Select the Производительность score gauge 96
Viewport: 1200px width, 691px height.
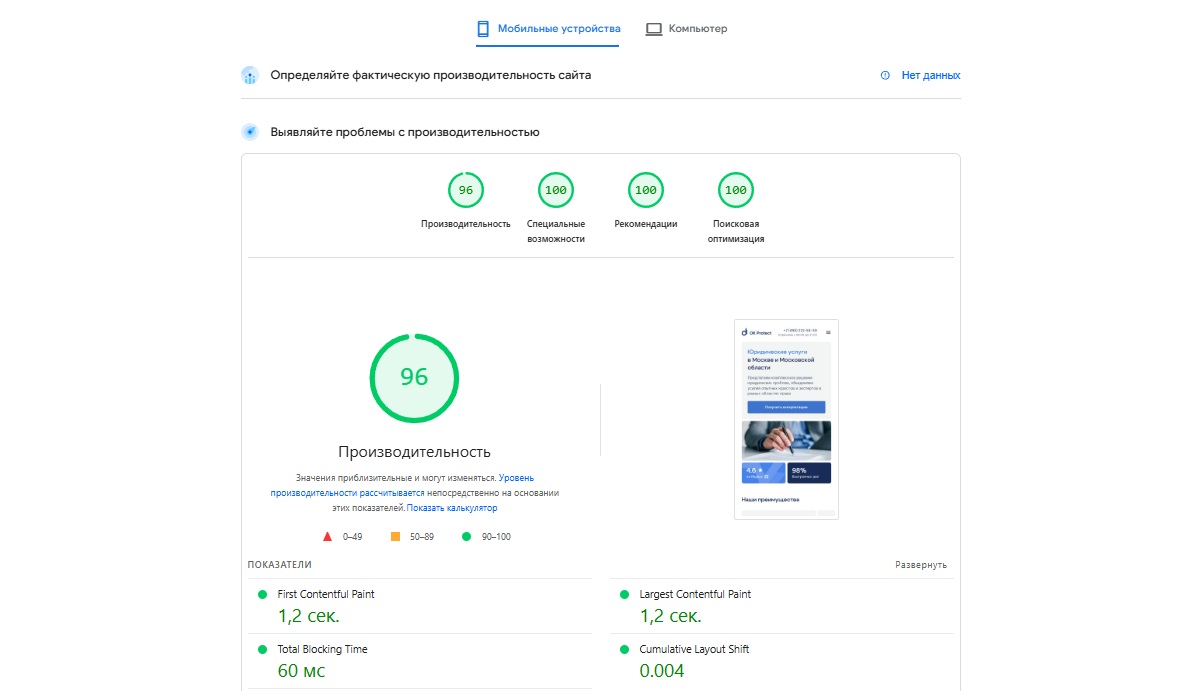tap(466, 190)
